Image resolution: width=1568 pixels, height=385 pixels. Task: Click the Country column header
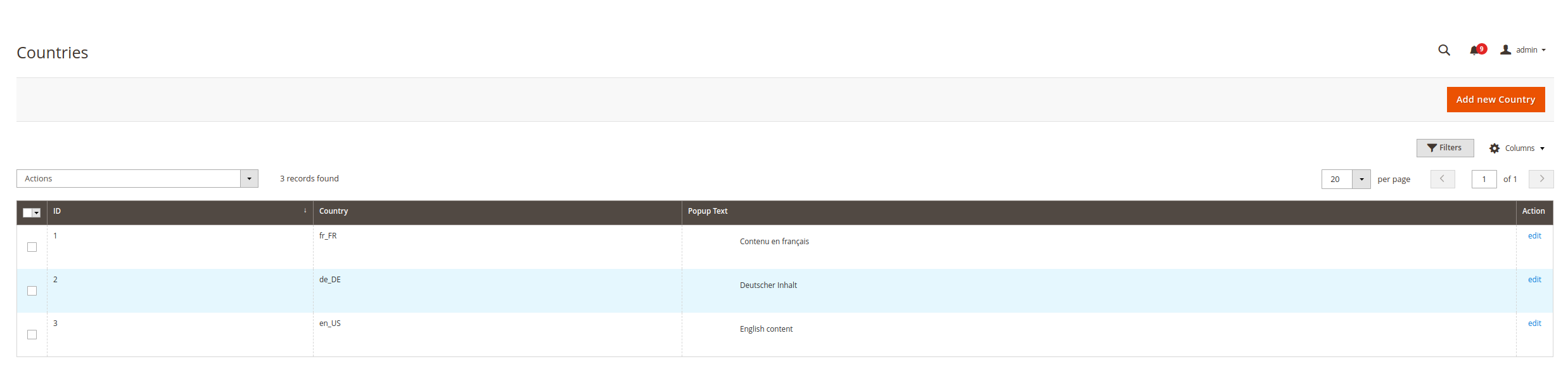click(334, 211)
